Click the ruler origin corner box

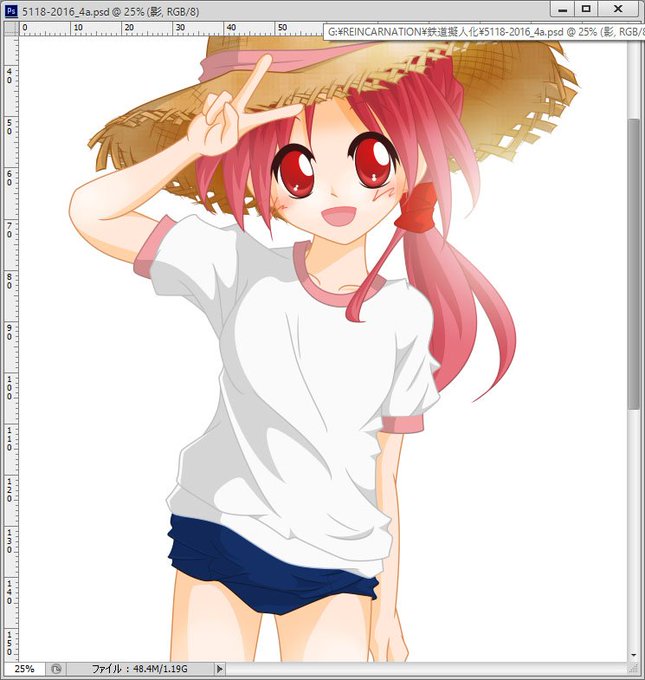tap(11, 28)
